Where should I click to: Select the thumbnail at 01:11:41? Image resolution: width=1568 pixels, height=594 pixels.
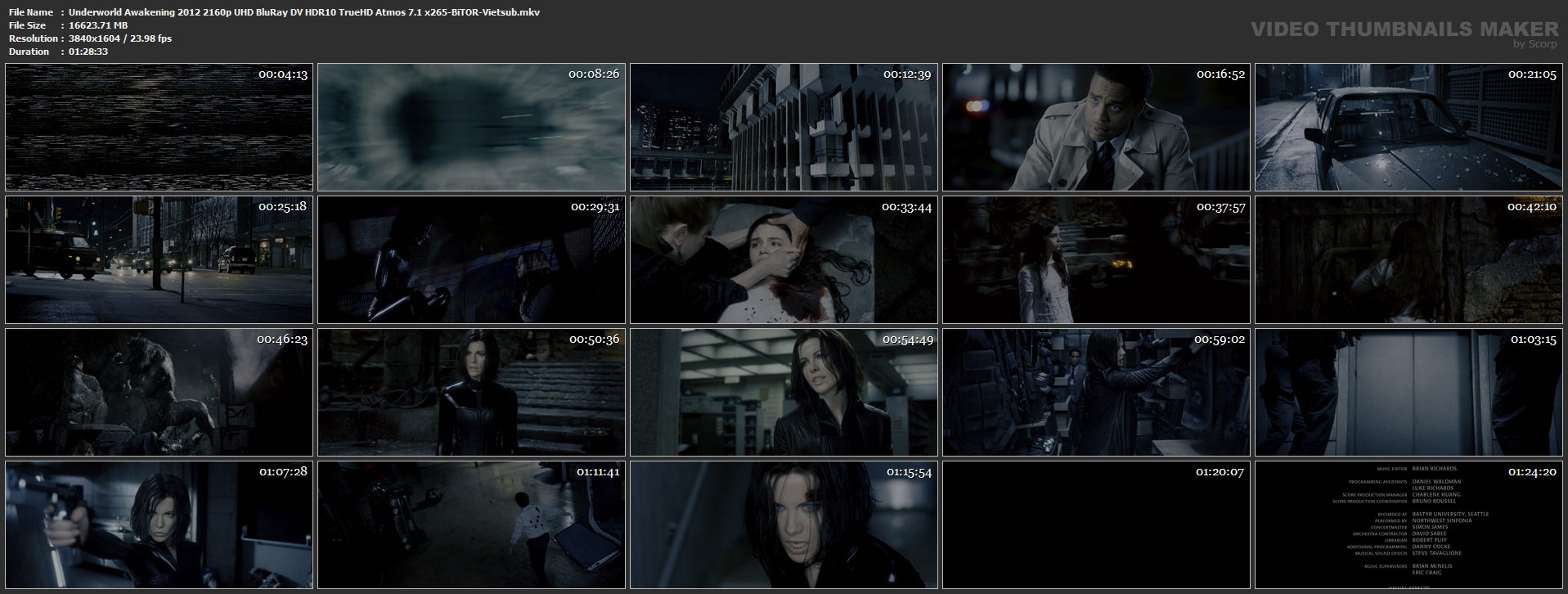tap(471, 525)
